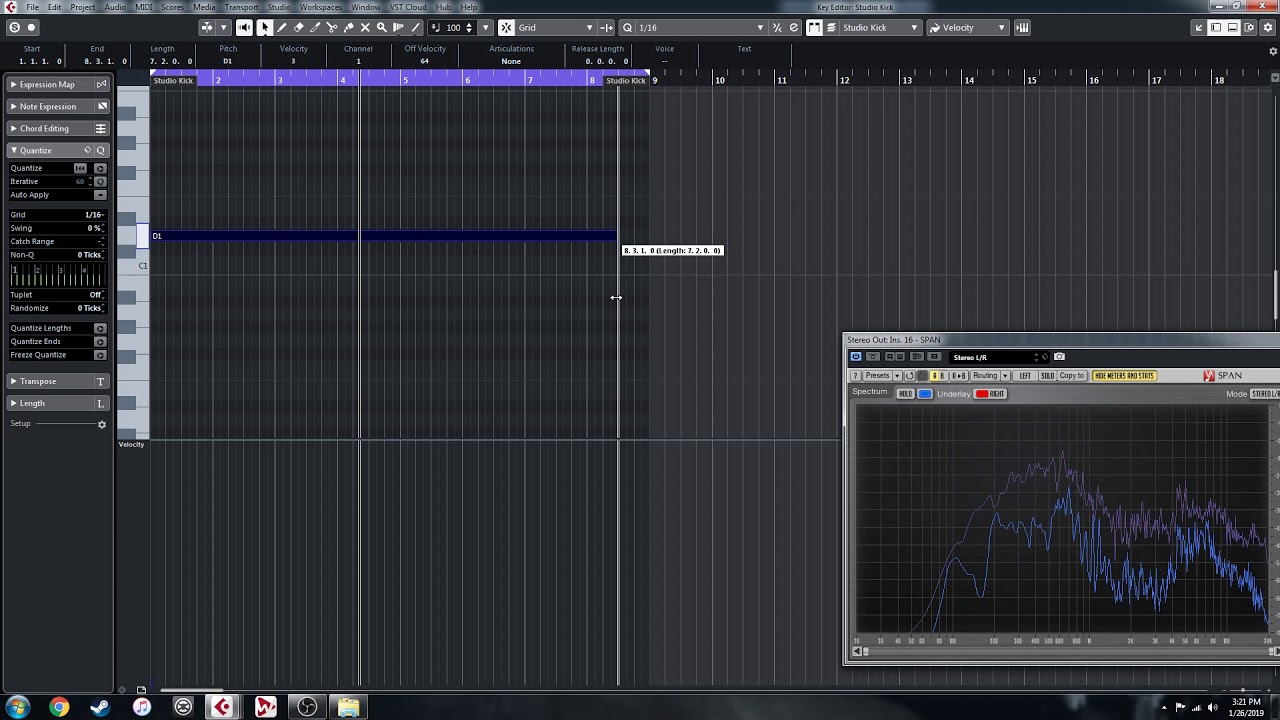Open the insert velocity dropdown arrow
Image resolution: width=1280 pixels, height=720 pixels.
click(485, 28)
